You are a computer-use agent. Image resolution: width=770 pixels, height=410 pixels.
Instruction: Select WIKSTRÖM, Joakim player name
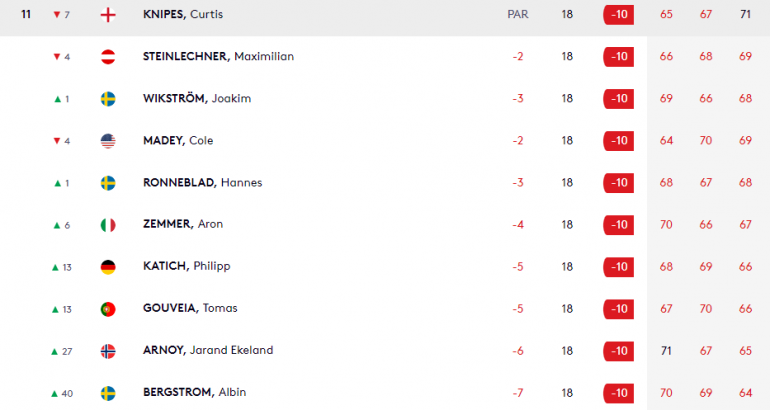tap(196, 99)
